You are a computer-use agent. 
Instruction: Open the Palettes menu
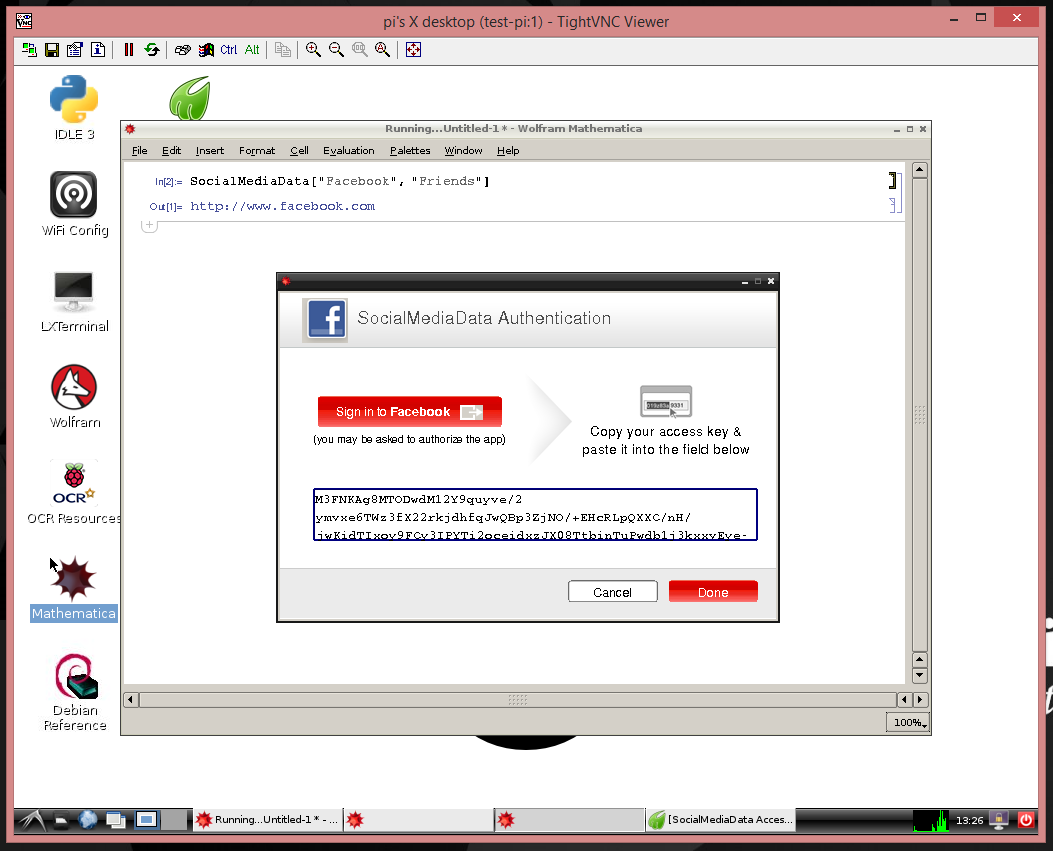[410, 150]
